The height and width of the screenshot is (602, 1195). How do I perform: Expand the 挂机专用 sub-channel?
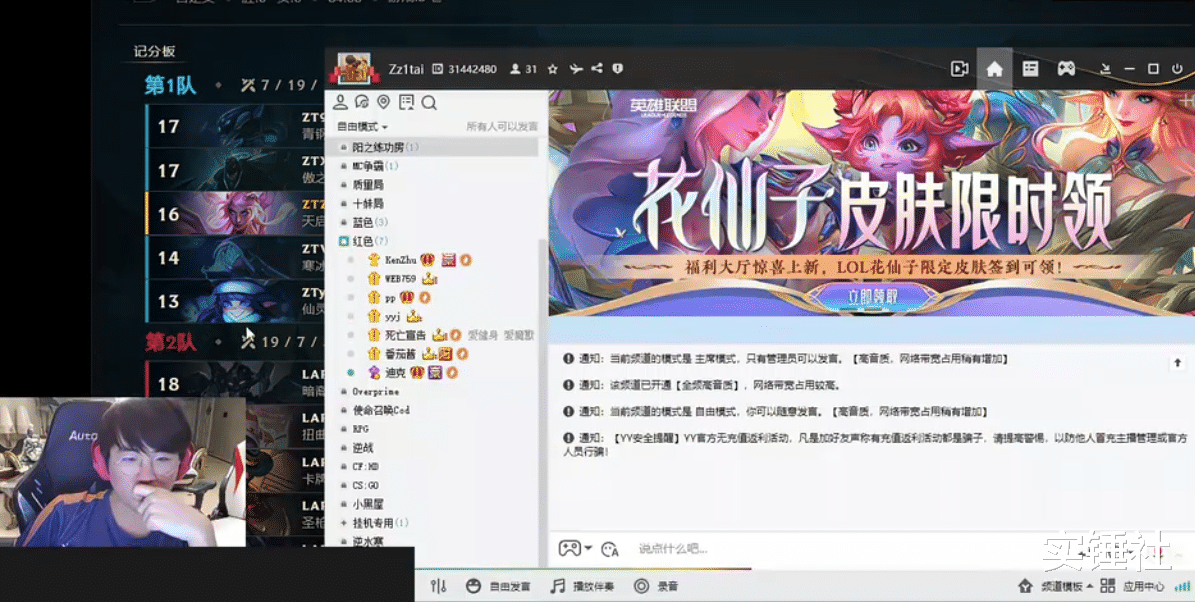click(x=344, y=523)
